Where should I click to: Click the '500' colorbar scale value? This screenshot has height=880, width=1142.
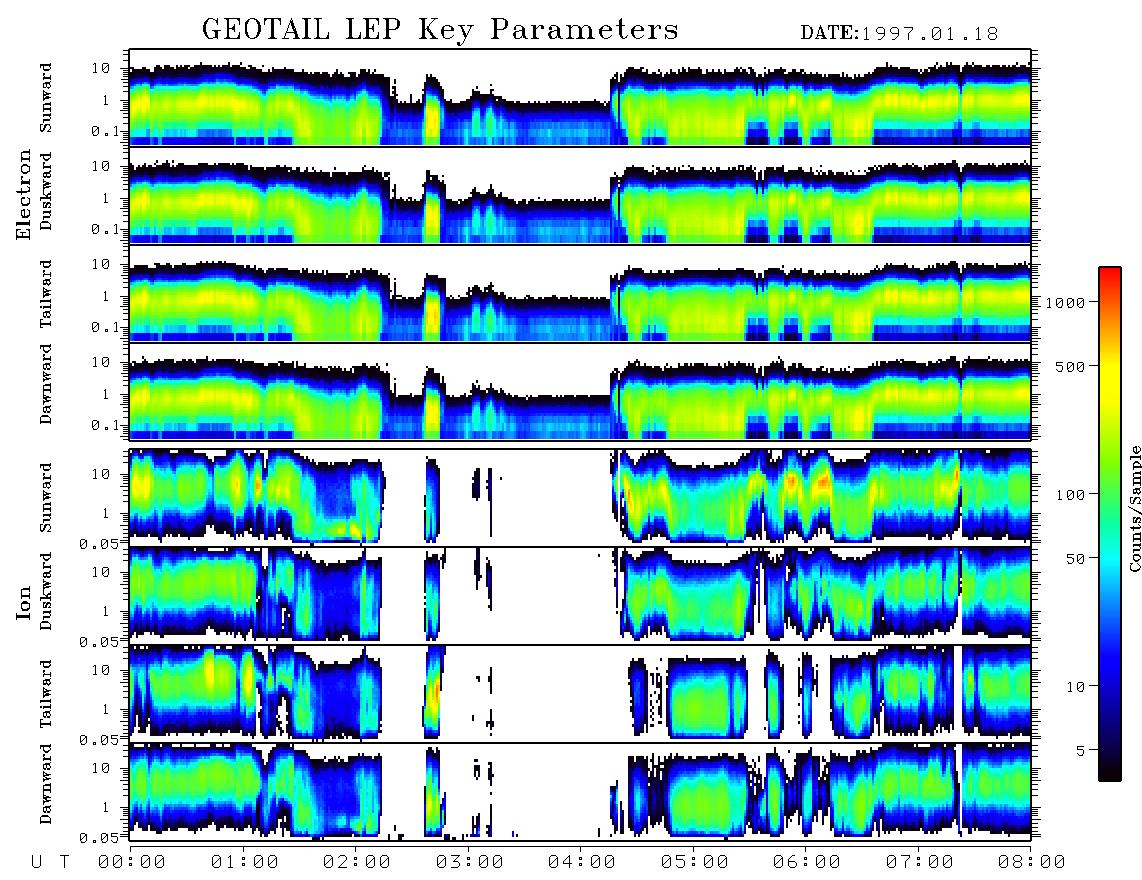tap(1070, 366)
